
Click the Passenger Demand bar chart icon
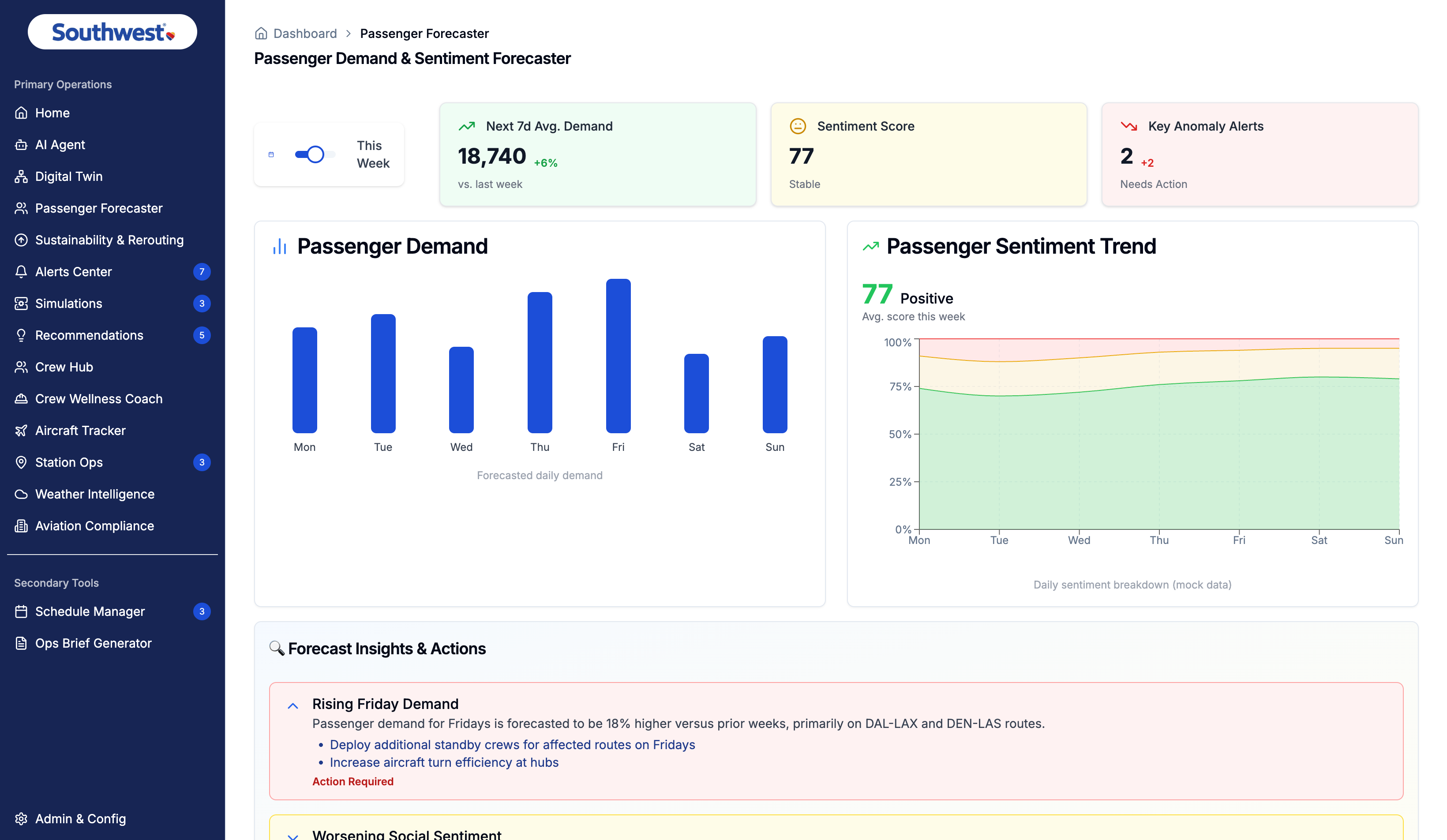tap(280, 246)
